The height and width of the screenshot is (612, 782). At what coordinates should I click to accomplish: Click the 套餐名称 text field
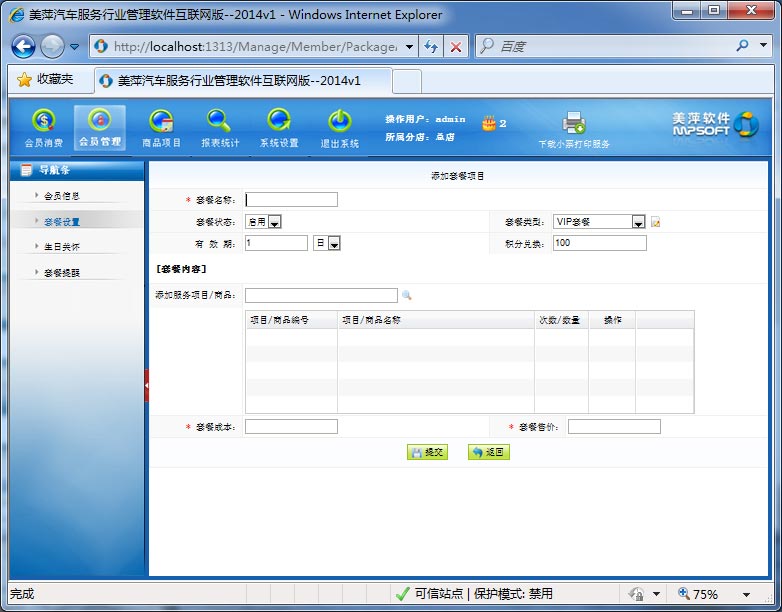coord(291,200)
